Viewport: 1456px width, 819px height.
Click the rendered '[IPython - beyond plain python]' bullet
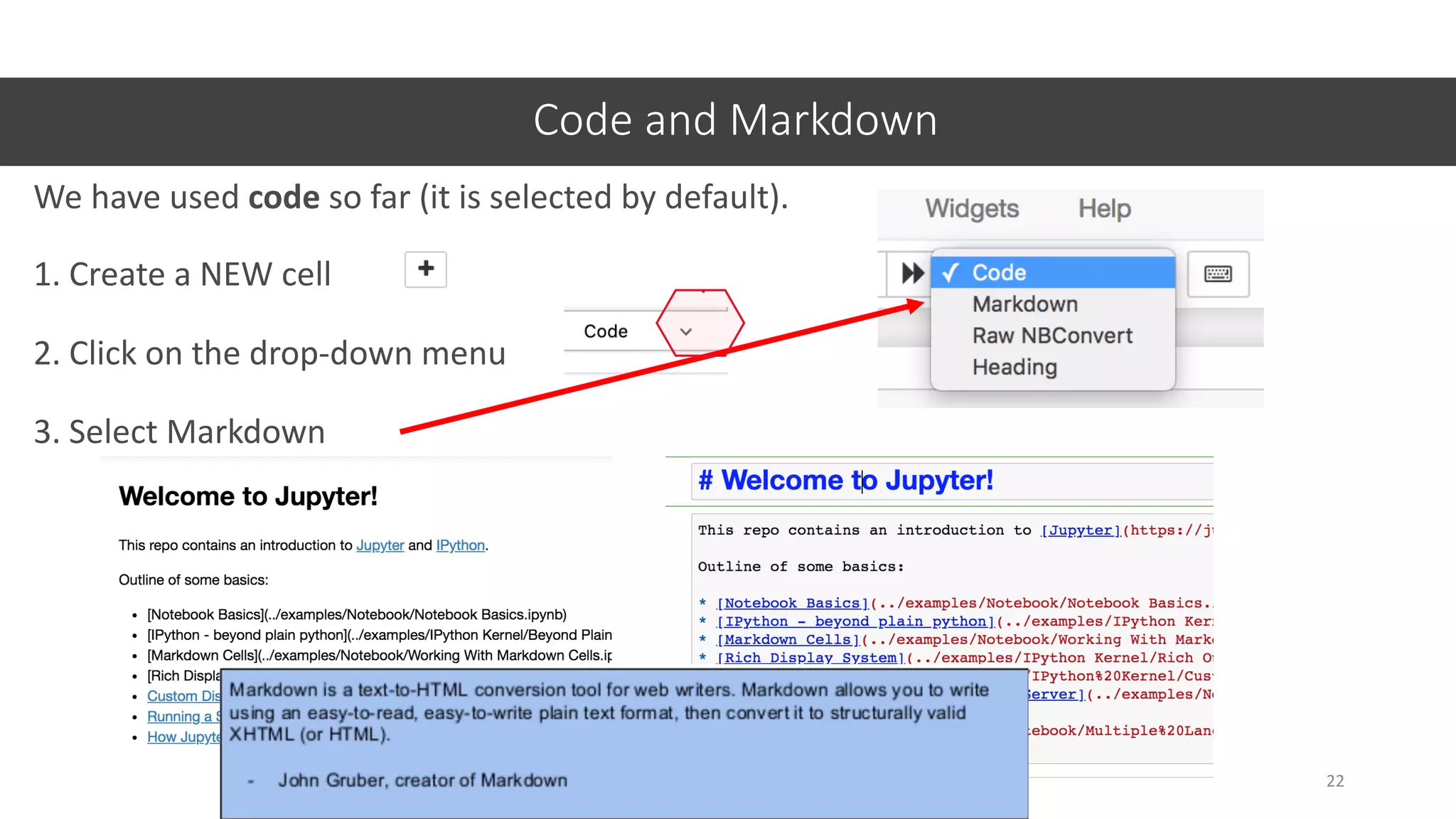tap(380, 635)
